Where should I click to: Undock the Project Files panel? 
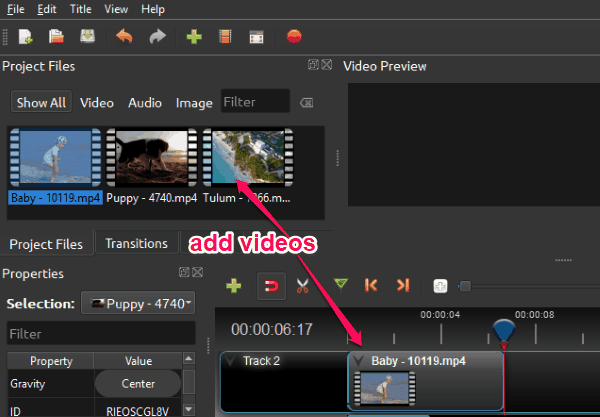(x=313, y=65)
